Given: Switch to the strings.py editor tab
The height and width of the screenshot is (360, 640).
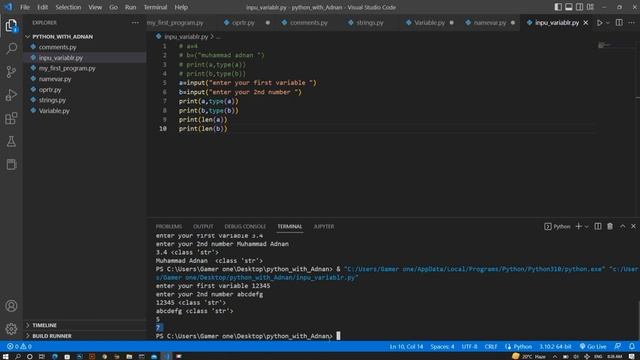Looking at the screenshot, I should coord(370,23).
